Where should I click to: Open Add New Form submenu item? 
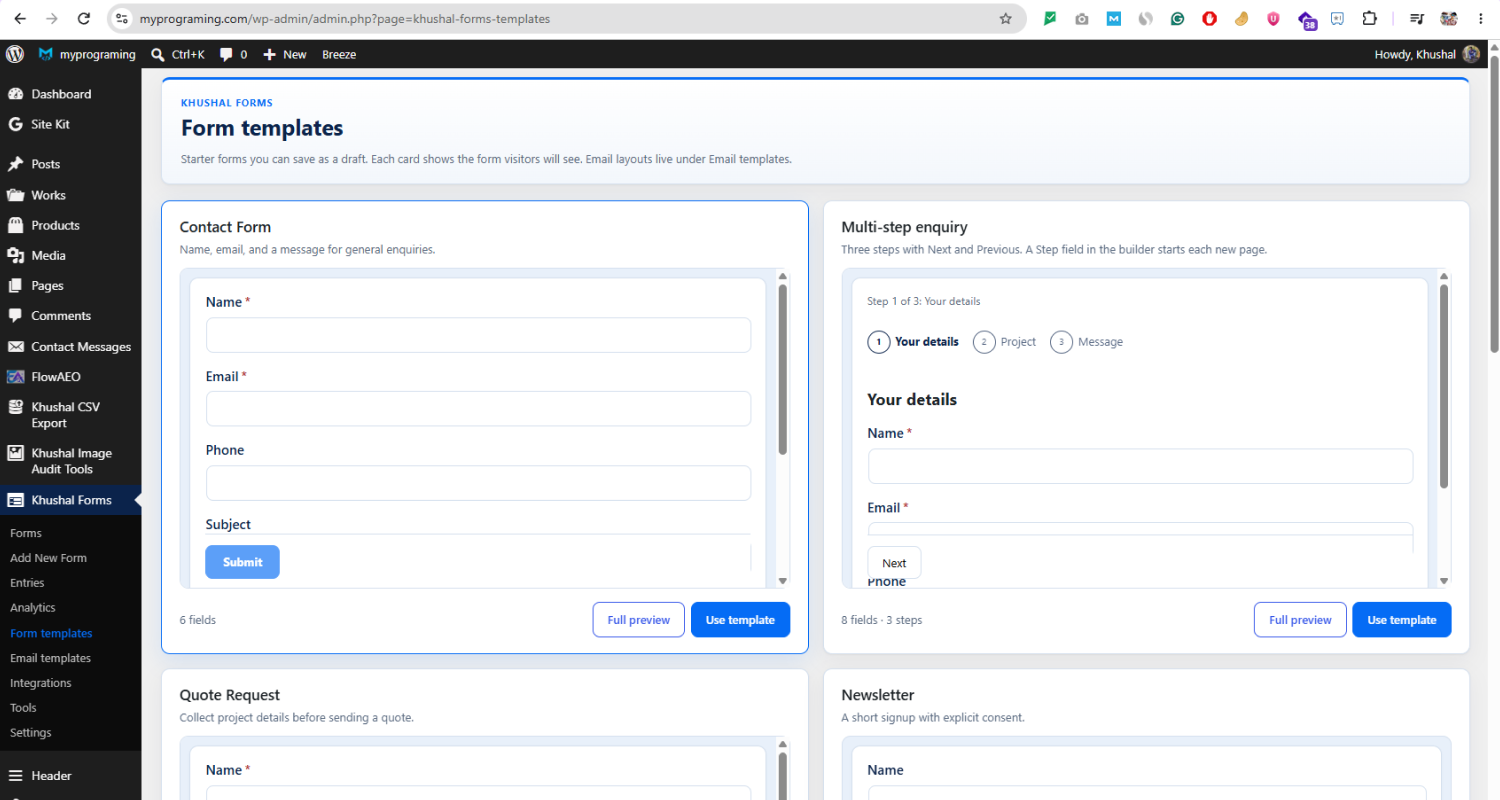point(48,558)
